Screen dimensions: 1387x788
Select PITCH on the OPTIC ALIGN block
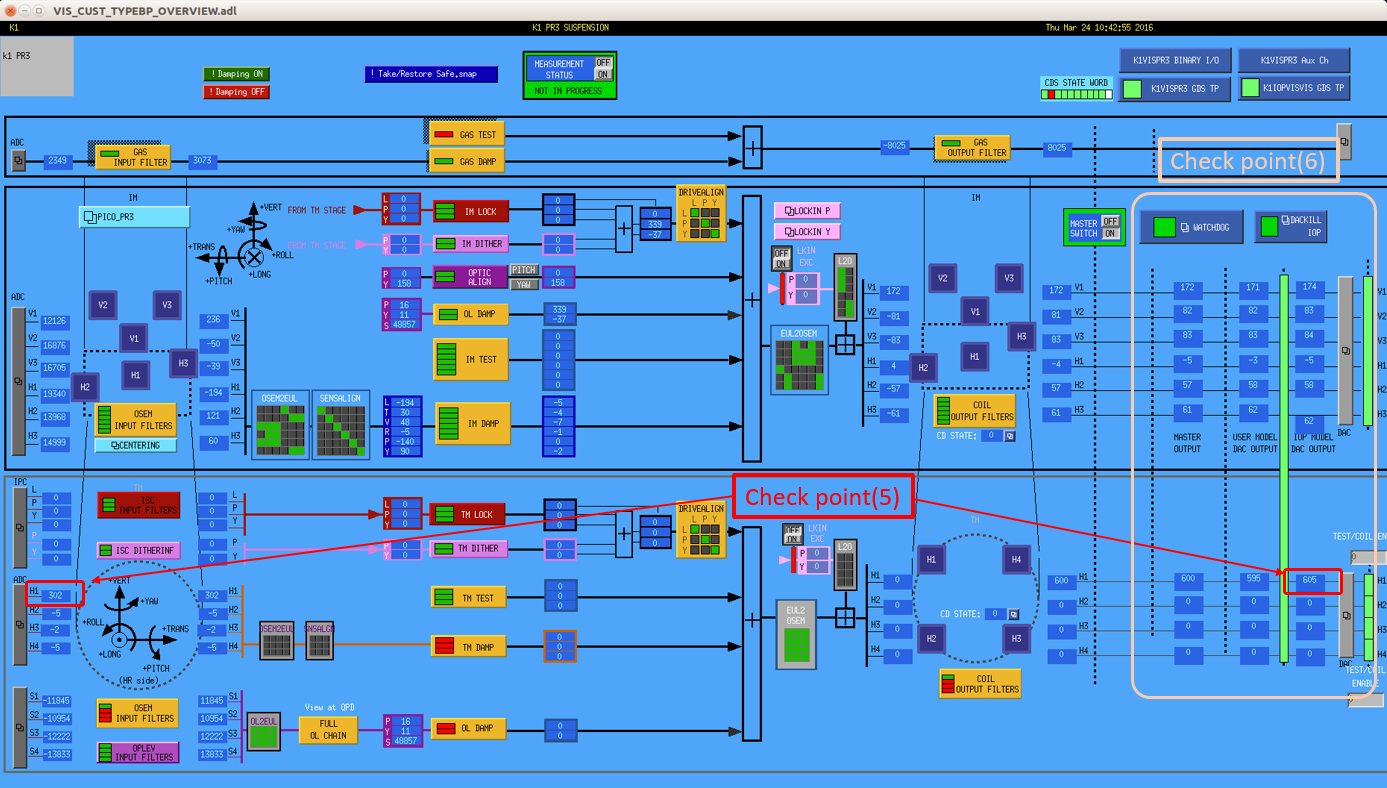click(x=524, y=270)
